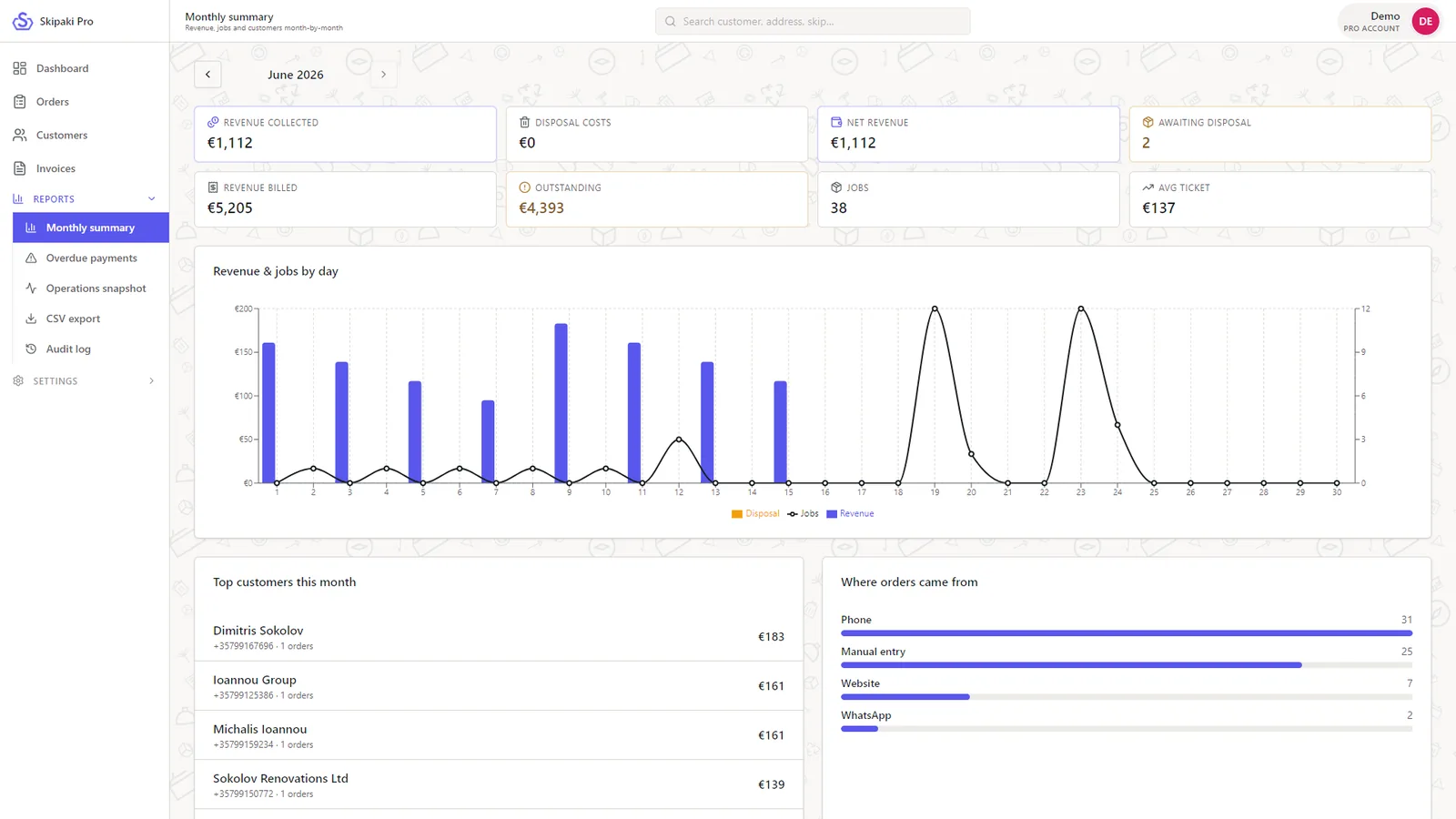Open top customer Ioannou Group
This screenshot has height=819, width=1456.
point(499,686)
